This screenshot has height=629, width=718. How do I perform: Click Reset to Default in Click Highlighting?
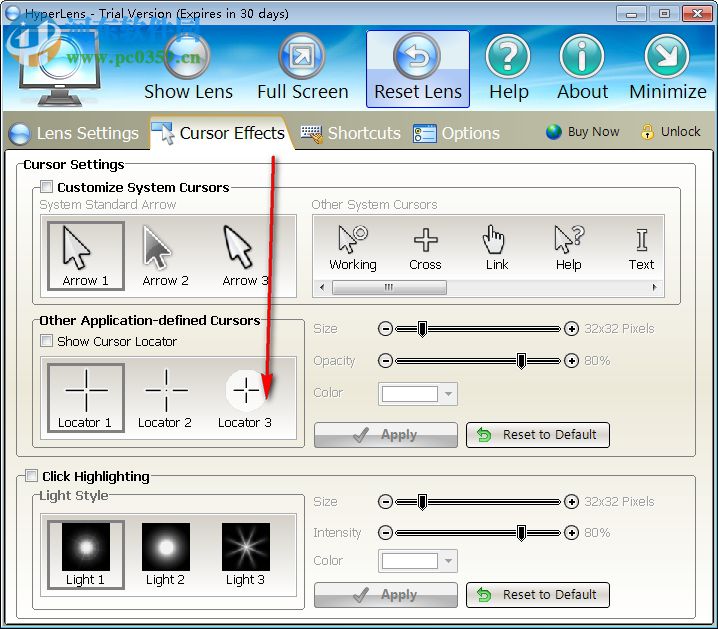tap(538, 595)
